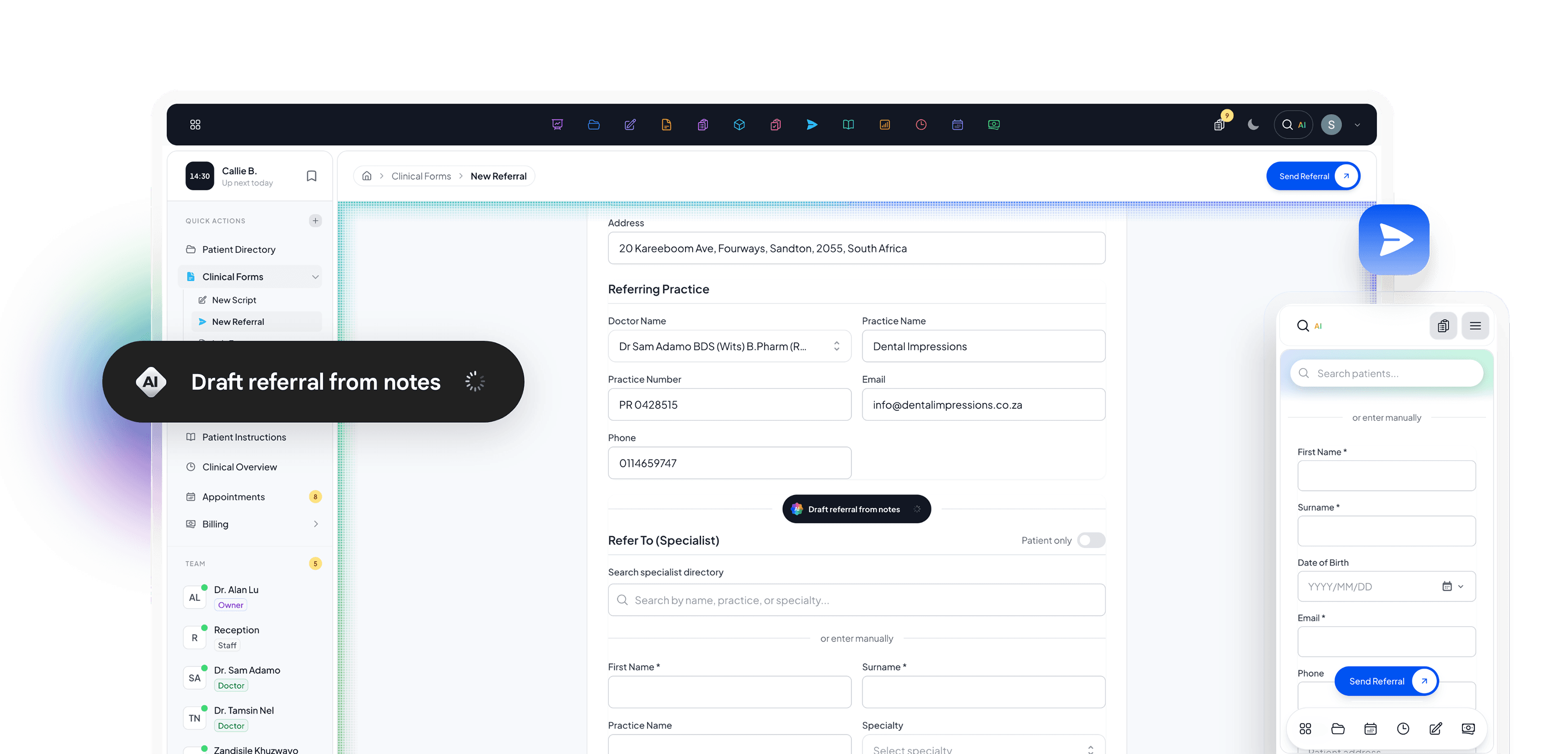Open the clock icon in top toolbar
The image size is (1568, 754).
(x=921, y=125)
